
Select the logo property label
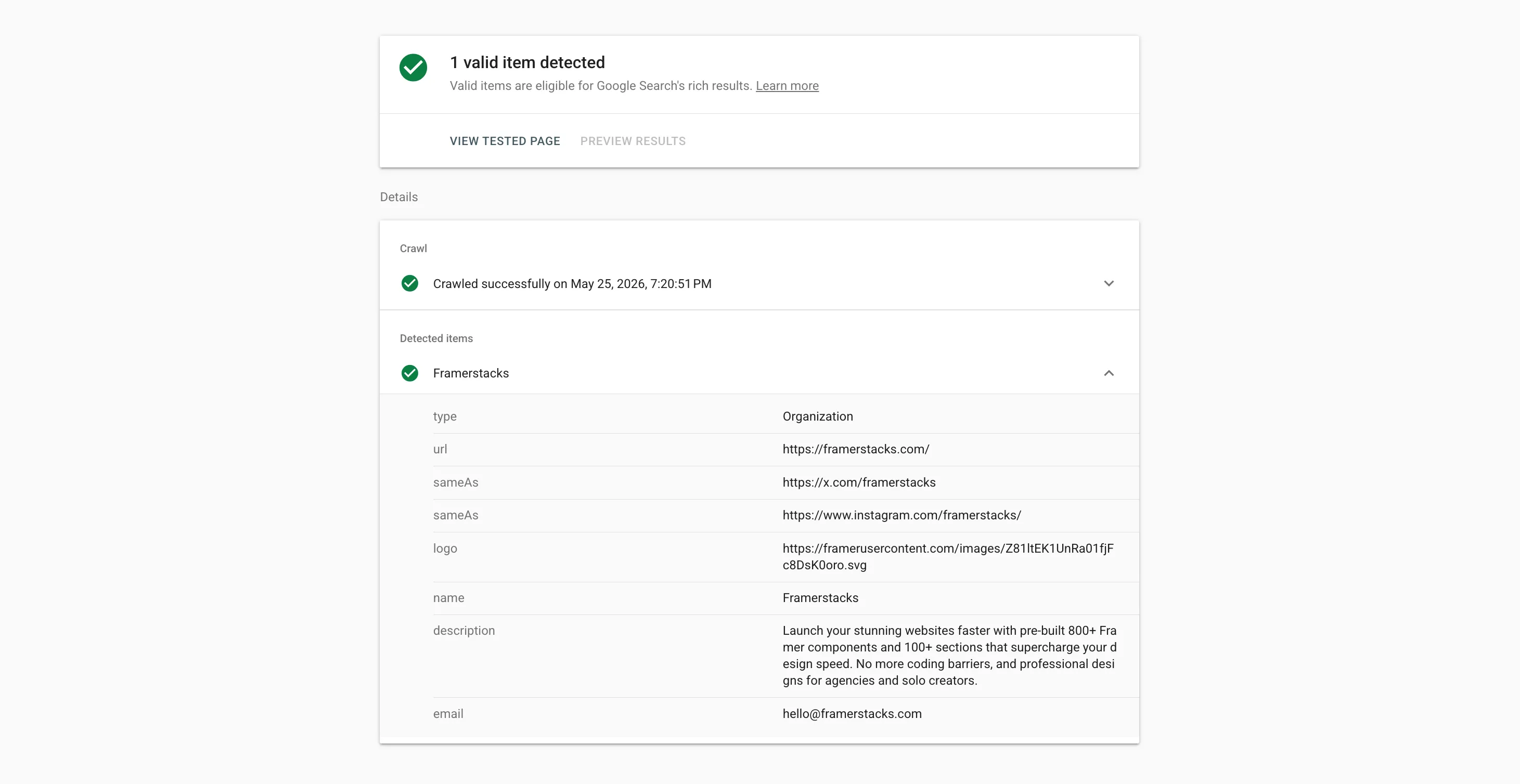(445, 548)
